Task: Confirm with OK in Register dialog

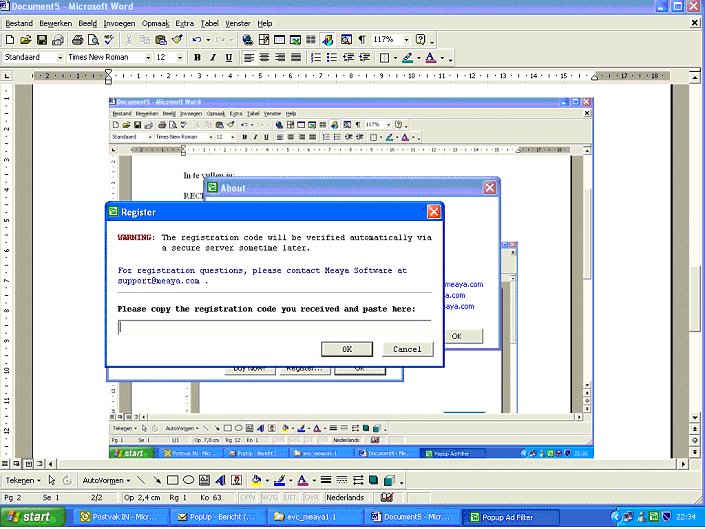Action: [347, 349]
